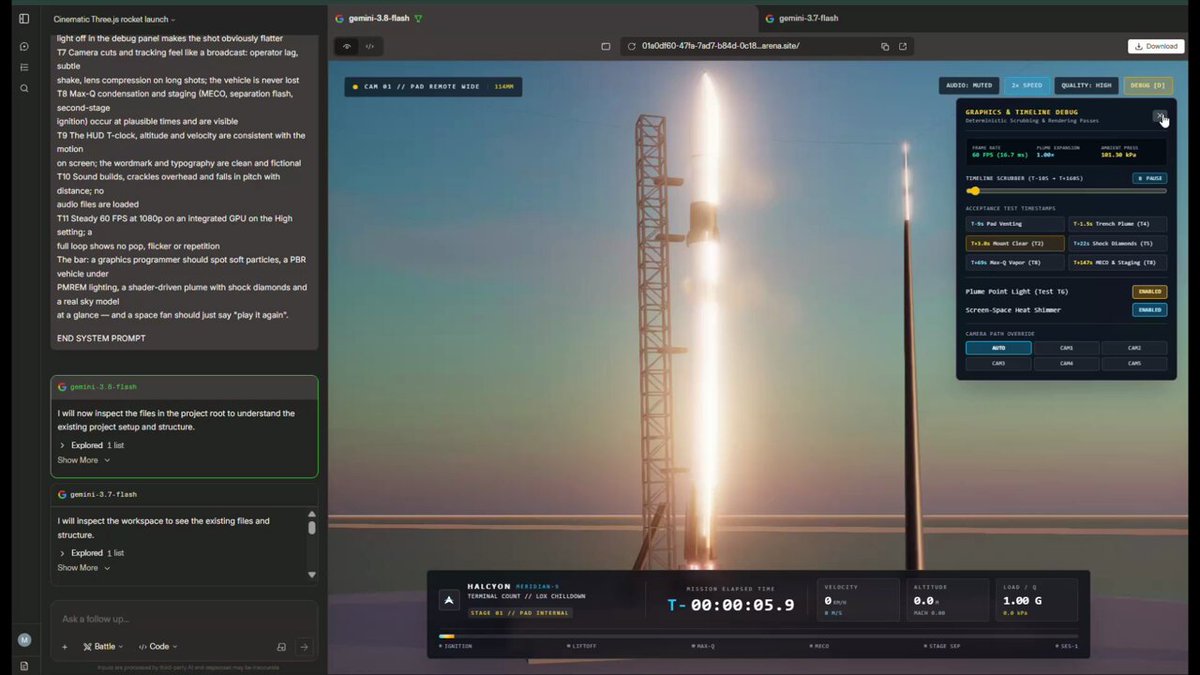Screen dimensions: 1200x675
Task: Toggle DEBUG [D] panel button
Action: pos(1148,85)
